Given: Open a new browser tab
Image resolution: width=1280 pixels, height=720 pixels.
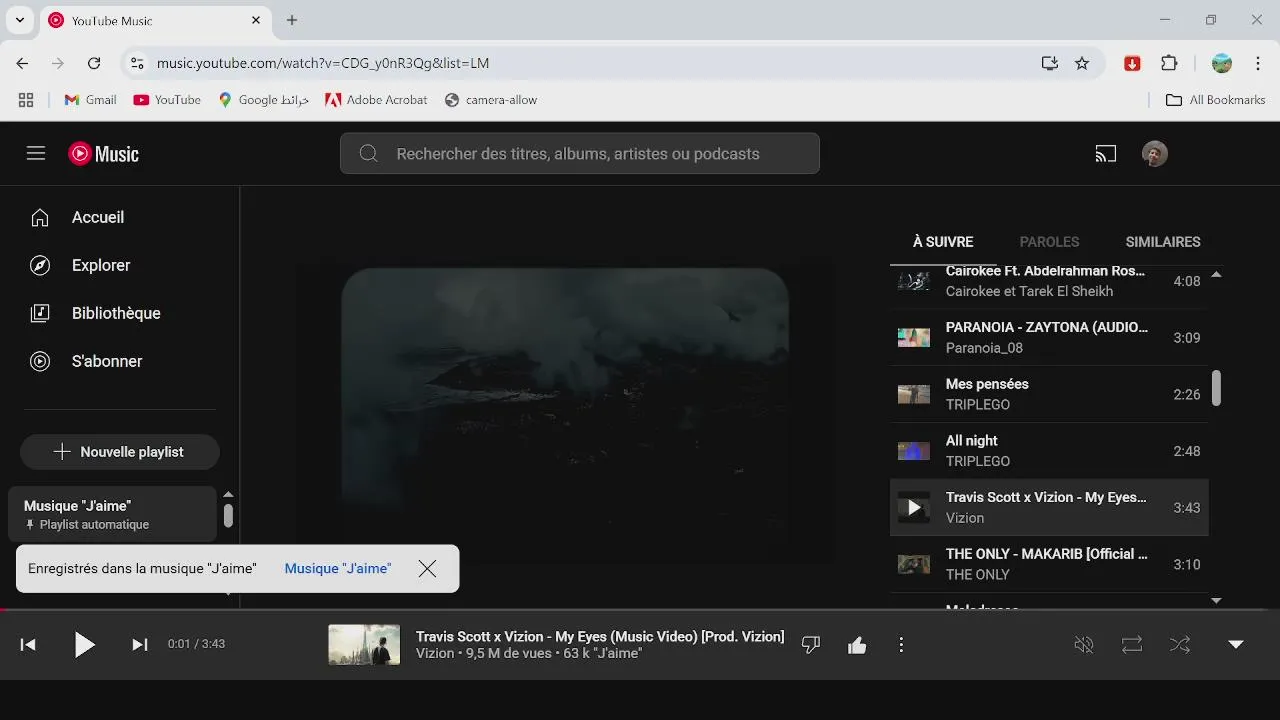Looking at the screenshot, I should (x=292, y=20).
